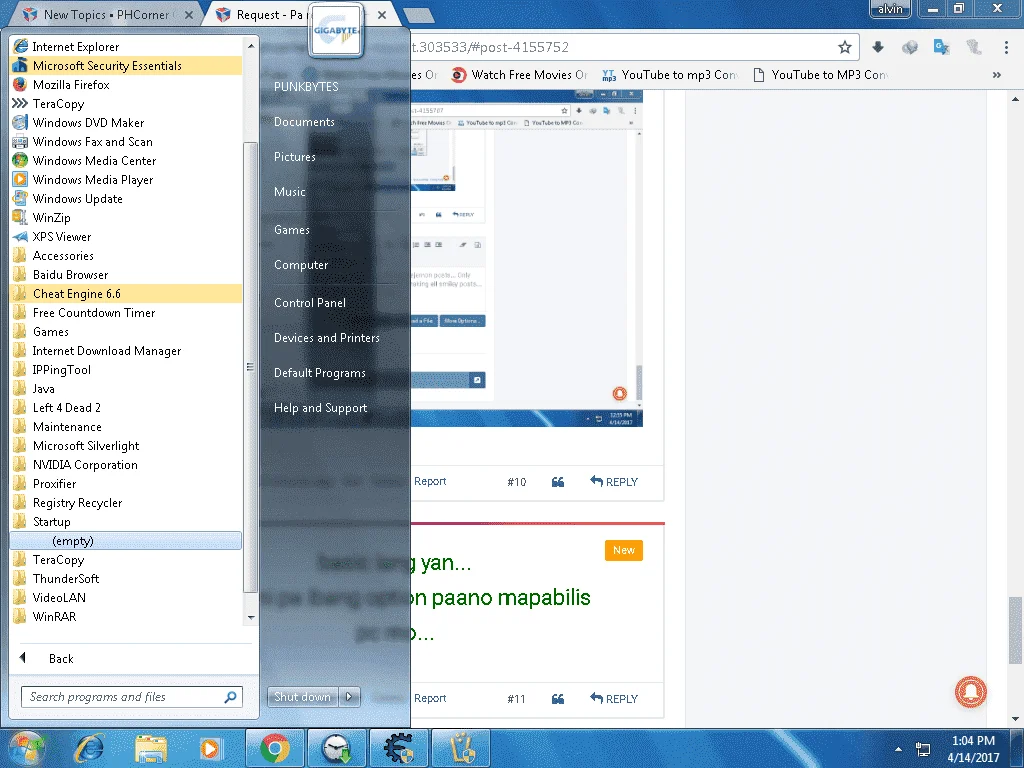Expand the WinRAR folder
1024x768 pixels.
[x=126, y=616]
